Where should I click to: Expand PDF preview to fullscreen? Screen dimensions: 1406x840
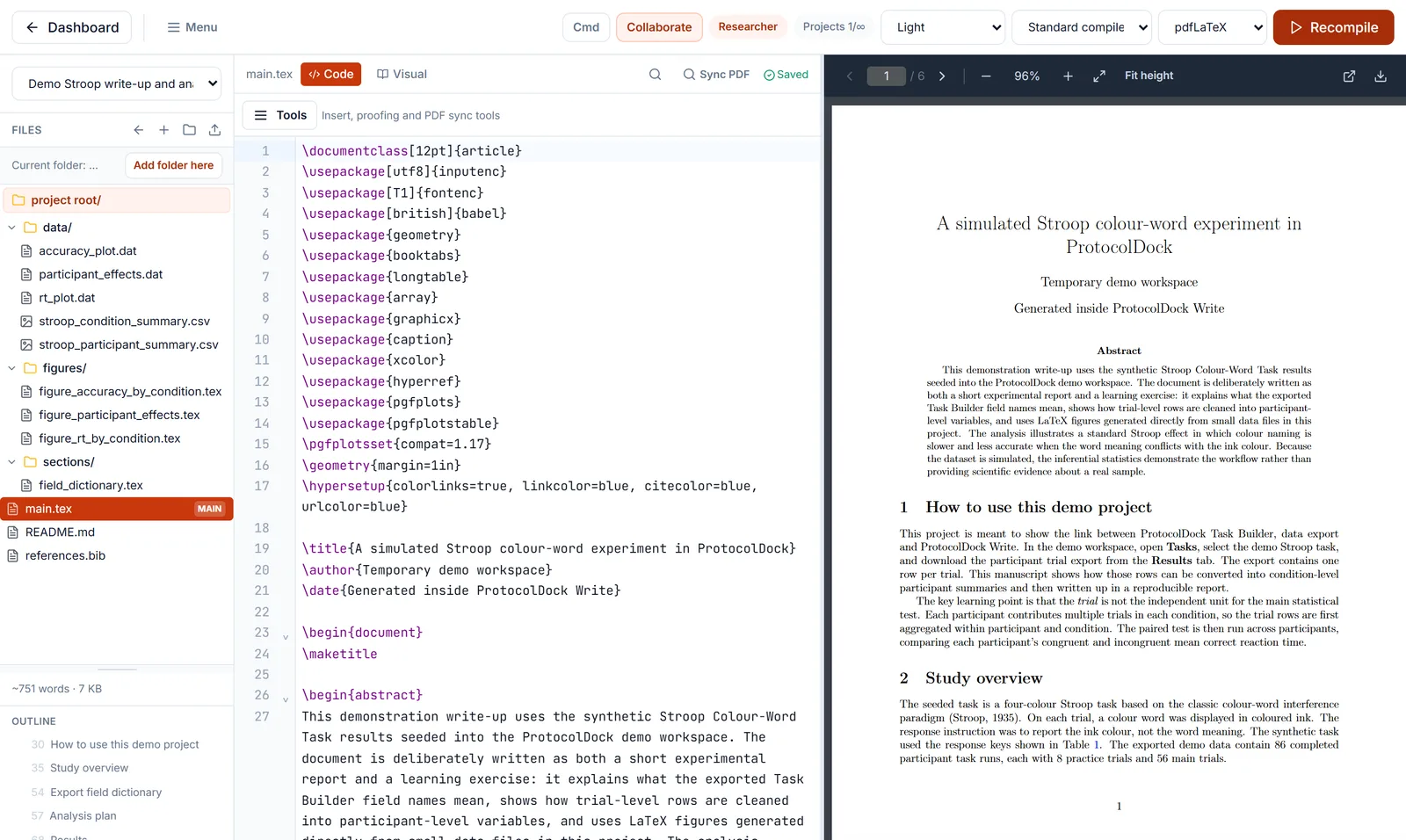(x=1099, y=76)
